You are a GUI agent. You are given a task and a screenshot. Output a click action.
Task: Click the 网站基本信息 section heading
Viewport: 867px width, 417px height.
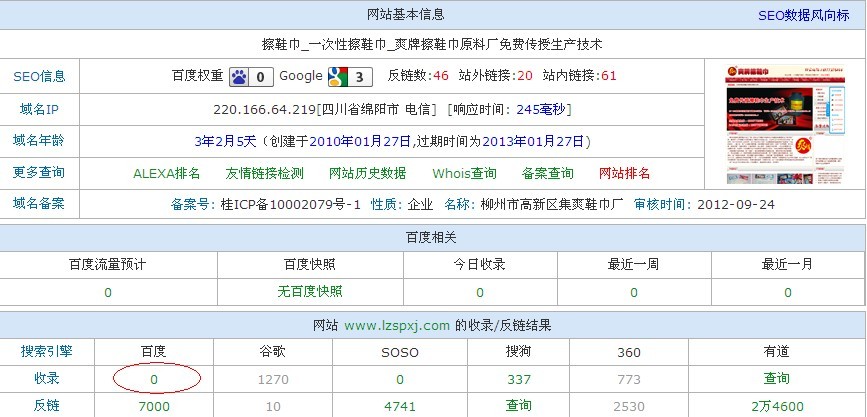pos(406,14)
